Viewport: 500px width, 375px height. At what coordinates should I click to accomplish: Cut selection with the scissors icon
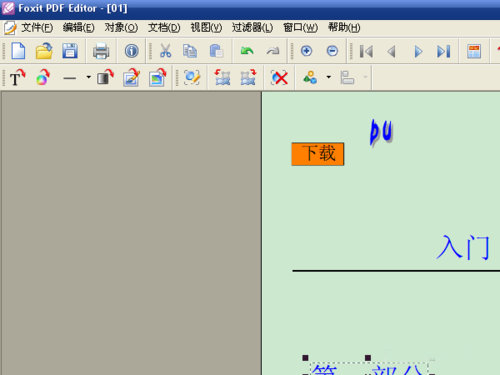coord(165,51)
